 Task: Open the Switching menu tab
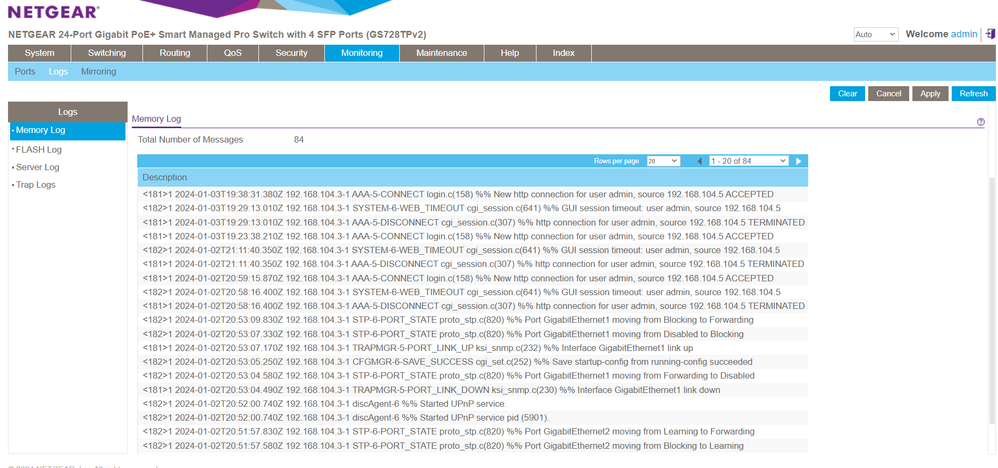point(107,53)
